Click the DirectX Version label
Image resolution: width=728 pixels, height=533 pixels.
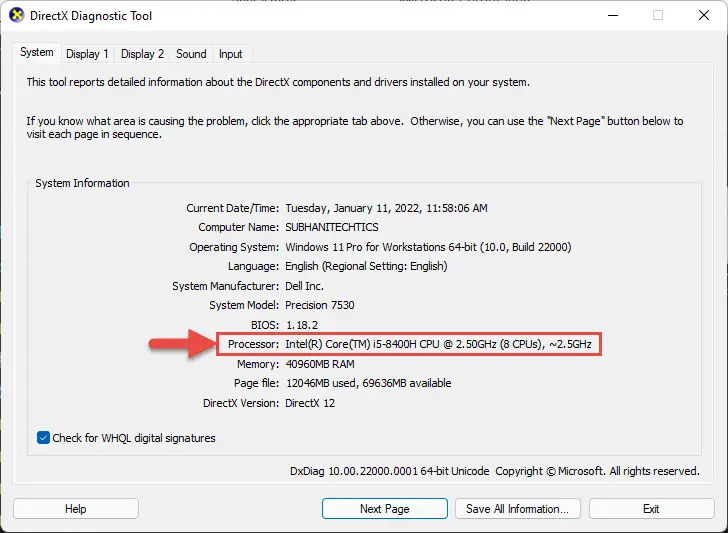(241, 403)
